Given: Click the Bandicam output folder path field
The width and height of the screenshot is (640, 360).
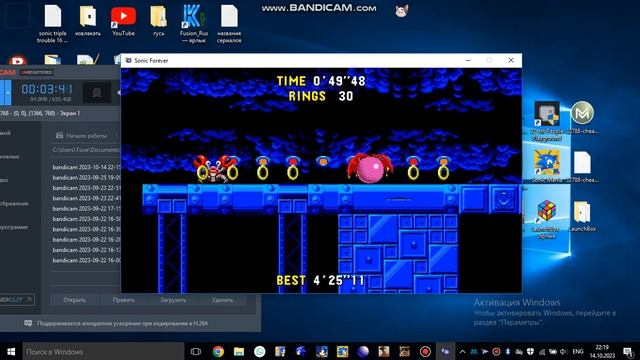Looking at the screenshot, I should pos(86,150).
